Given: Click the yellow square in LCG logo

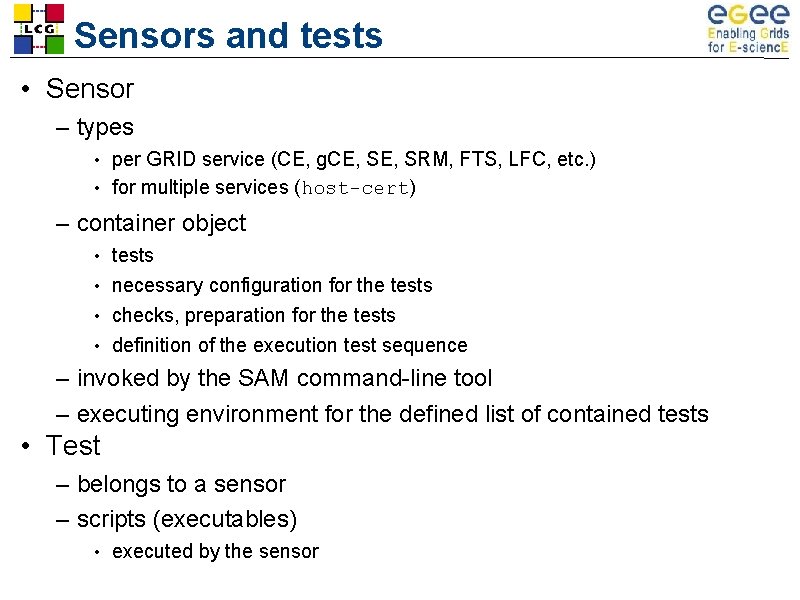Looking at the screenshot, I should click(x=22, y=13).
